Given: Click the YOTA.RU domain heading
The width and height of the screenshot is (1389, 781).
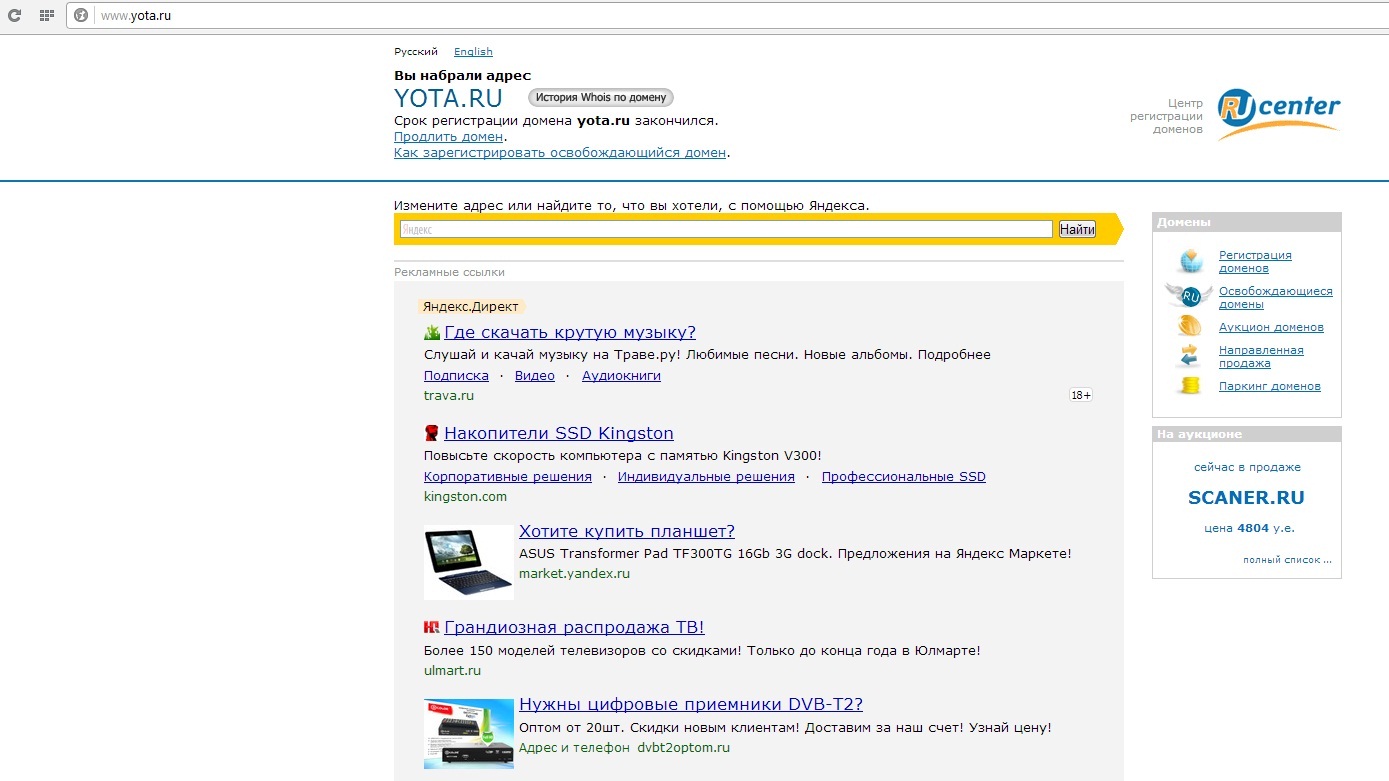Looking at the screenshot, I should (x=448, y=98).
